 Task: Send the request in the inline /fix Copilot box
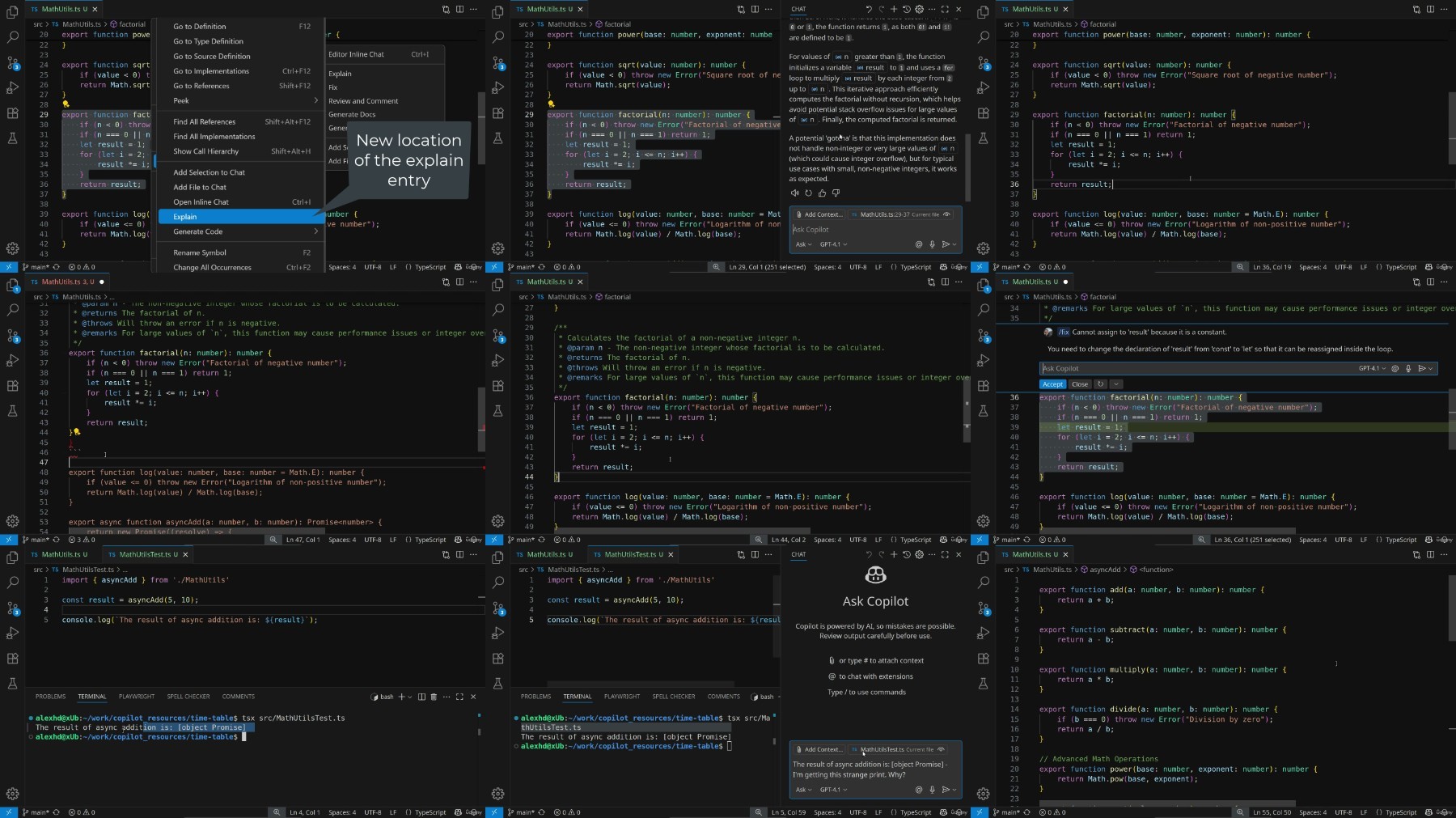[x=1421, y=368]
